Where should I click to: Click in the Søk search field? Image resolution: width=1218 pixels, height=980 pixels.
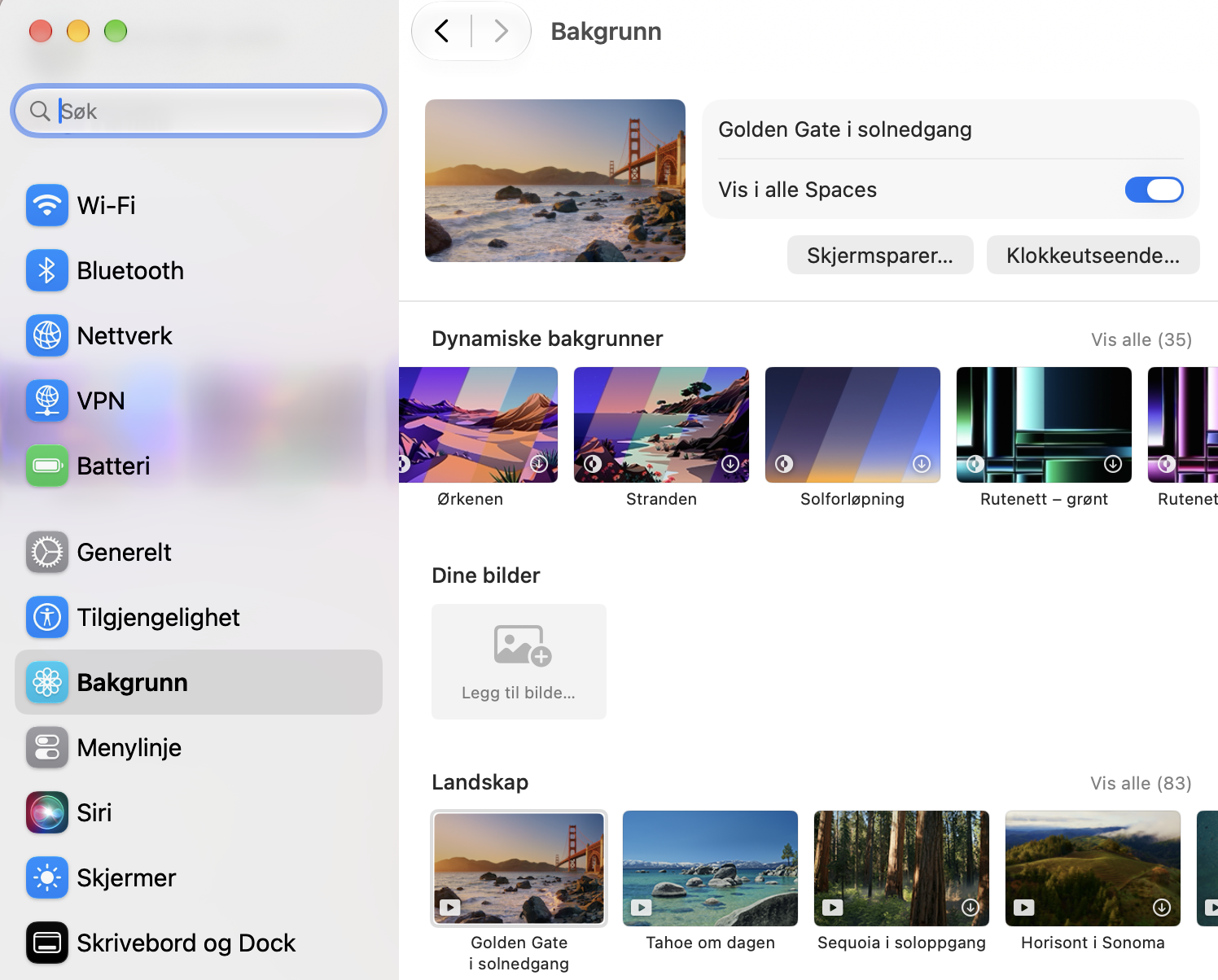199,111
